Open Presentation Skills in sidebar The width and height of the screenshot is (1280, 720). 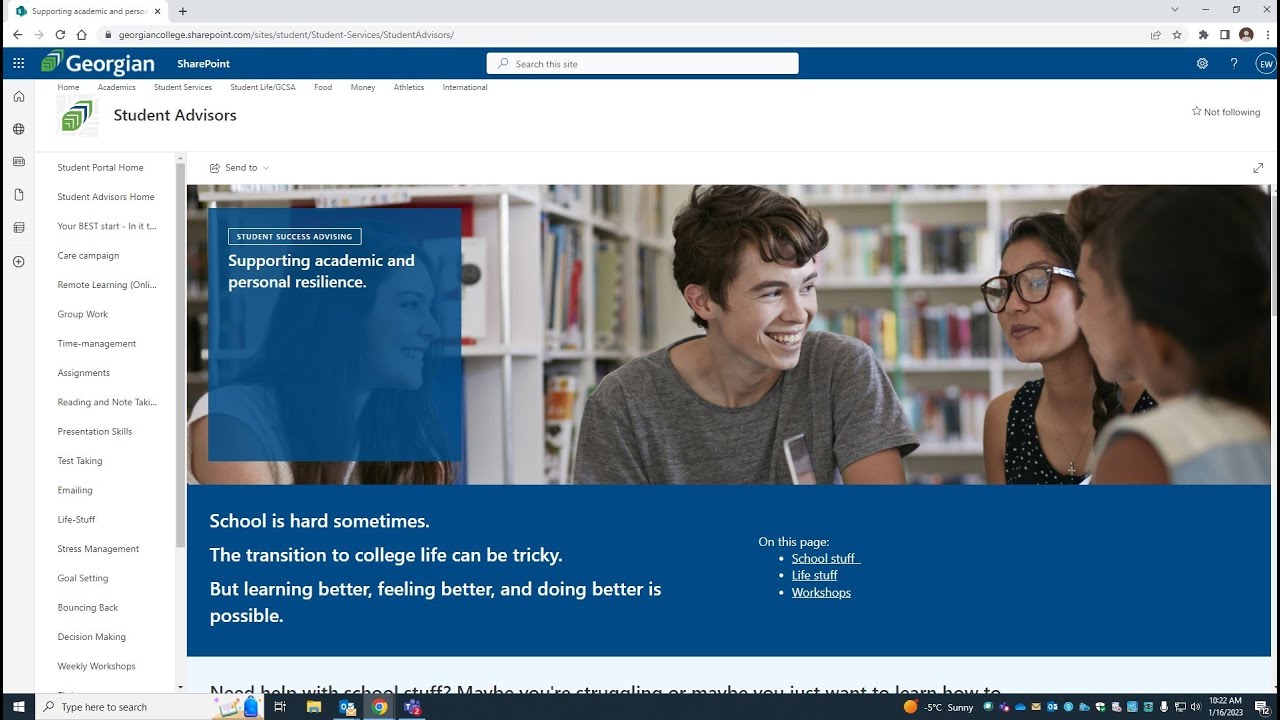95,432
